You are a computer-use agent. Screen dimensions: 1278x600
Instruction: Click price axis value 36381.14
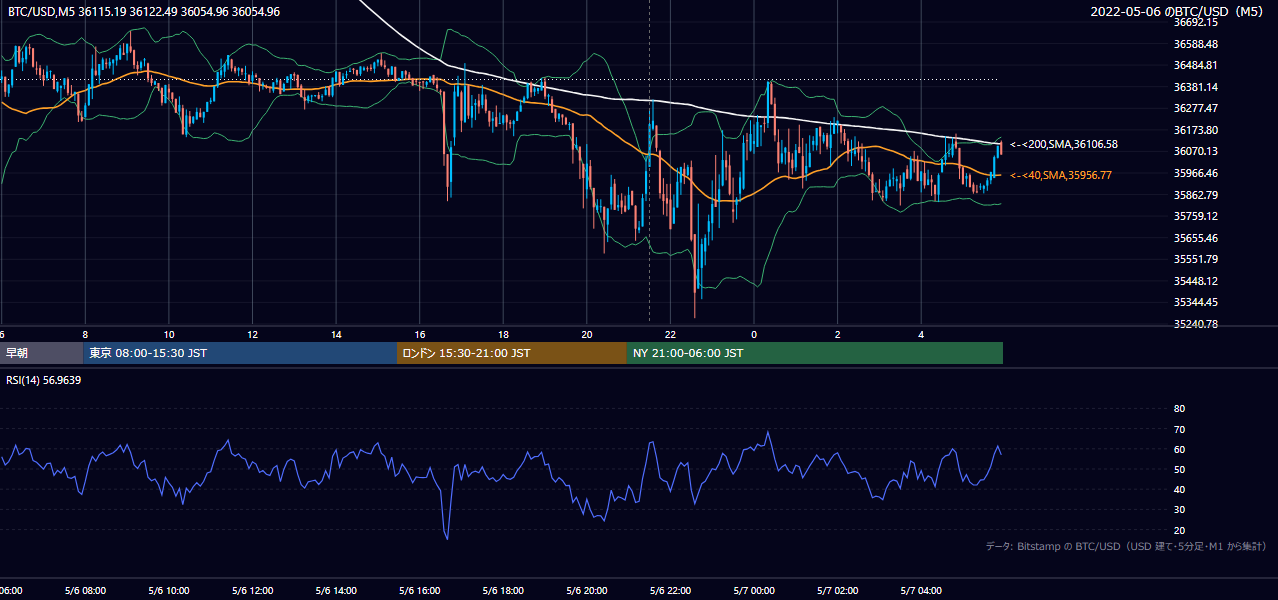tap(1196, 87)
